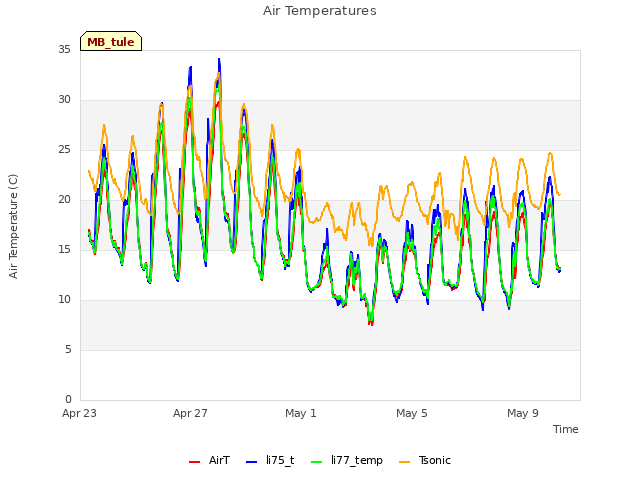The image size is (640, 480).
Task: Click the Apr 27 x-axis label
Action: tap(190, 413)
